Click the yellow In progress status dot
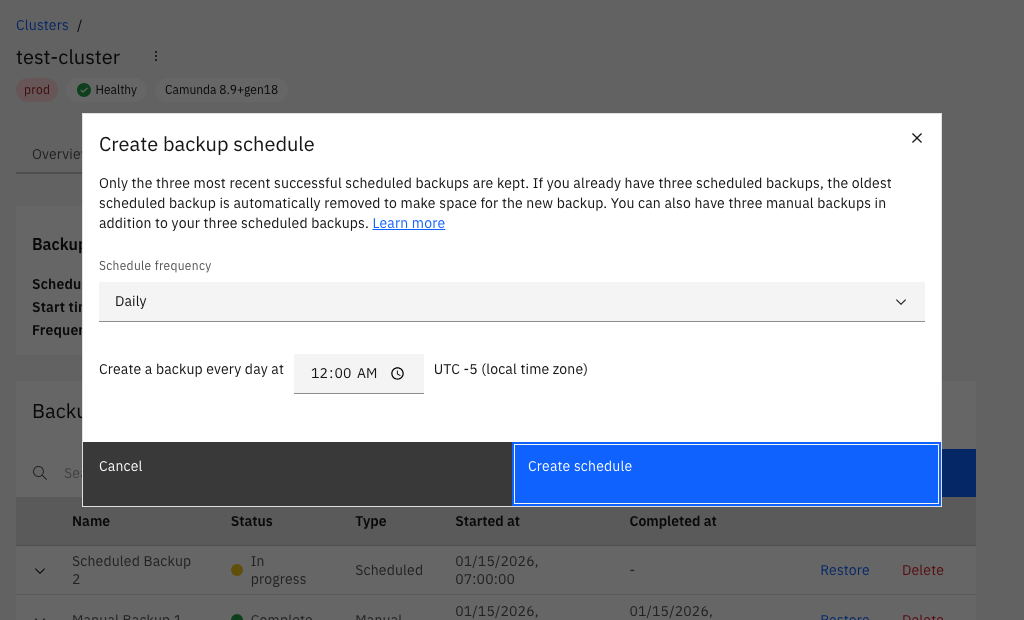 pos(237,570)
